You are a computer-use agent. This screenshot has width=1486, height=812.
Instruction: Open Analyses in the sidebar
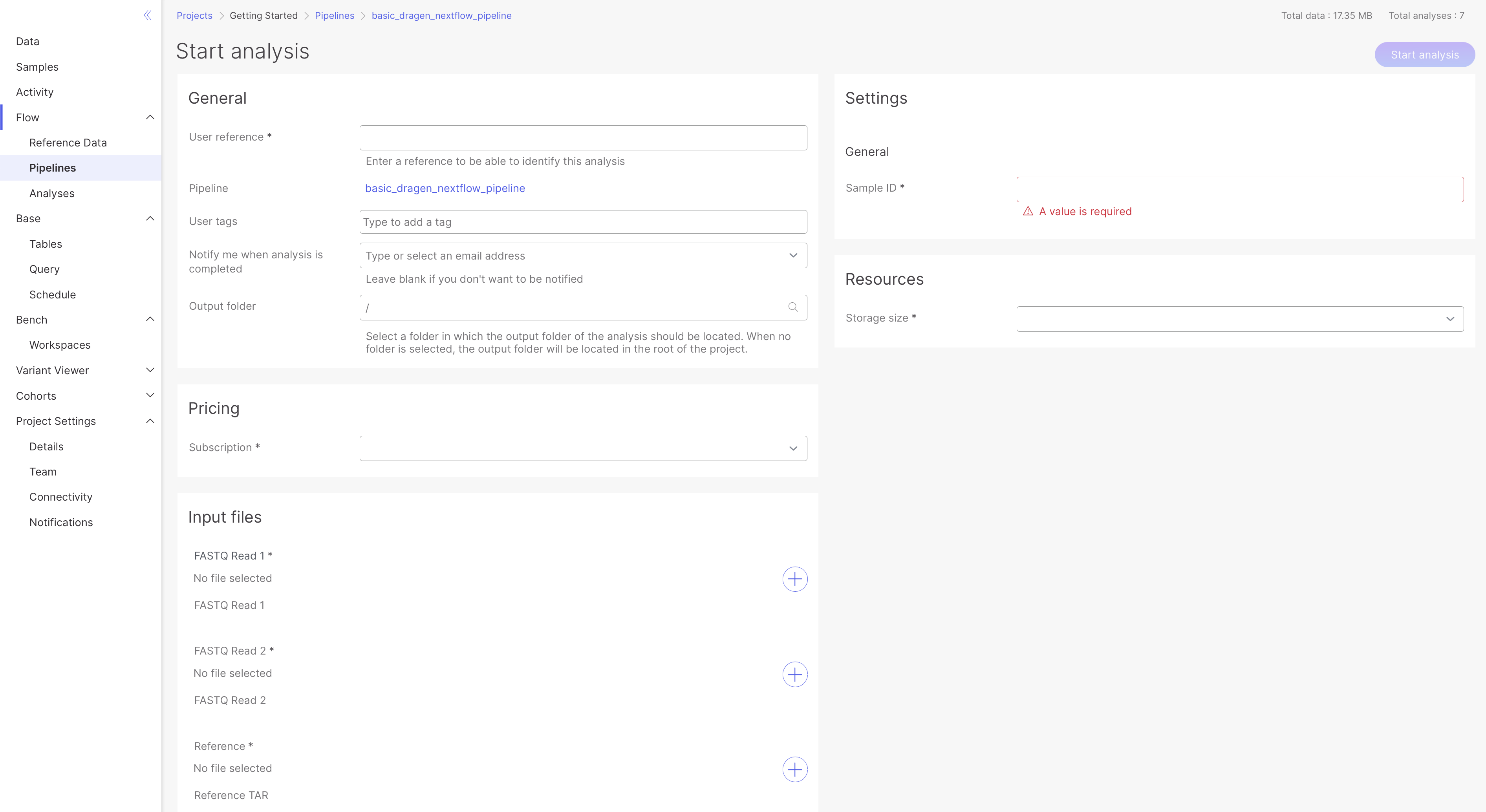coord(52,193)
